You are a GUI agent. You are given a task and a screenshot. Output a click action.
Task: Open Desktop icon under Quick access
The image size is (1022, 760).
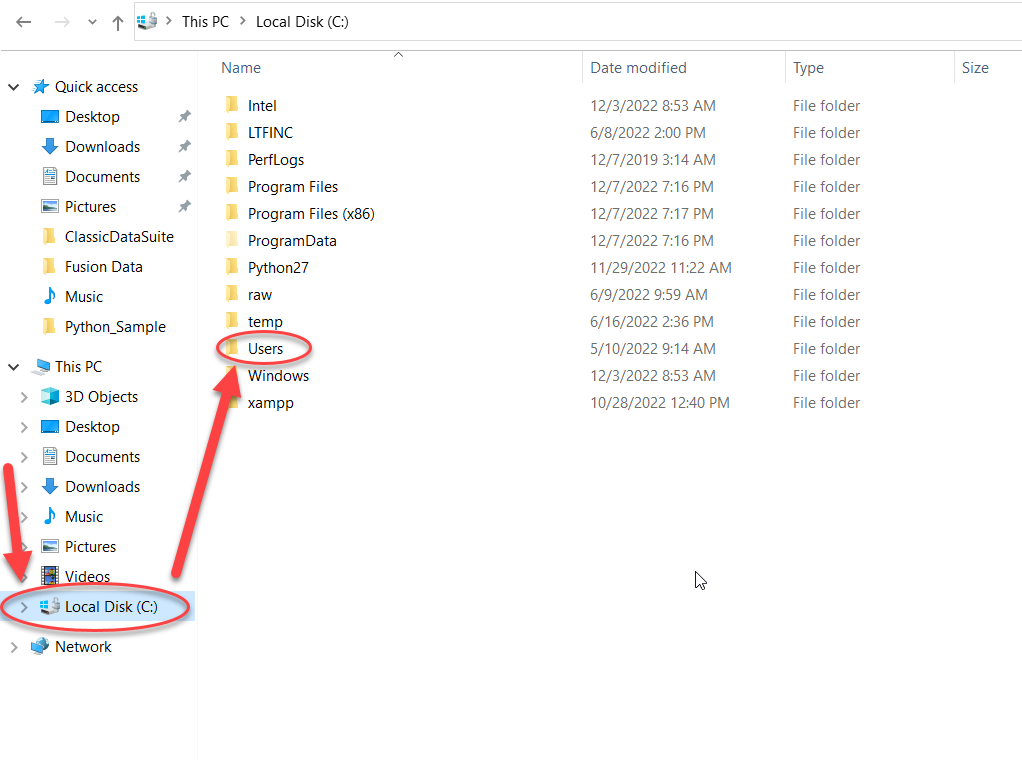(50, 117)
